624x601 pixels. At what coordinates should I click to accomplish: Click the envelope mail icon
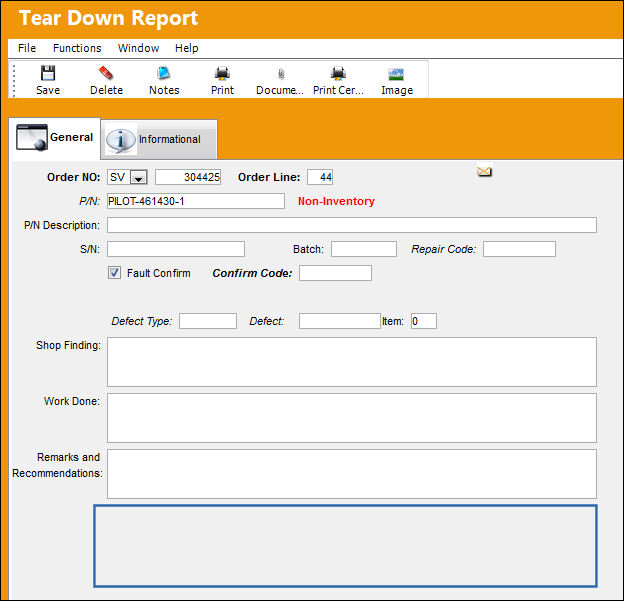tap(484, 172)
